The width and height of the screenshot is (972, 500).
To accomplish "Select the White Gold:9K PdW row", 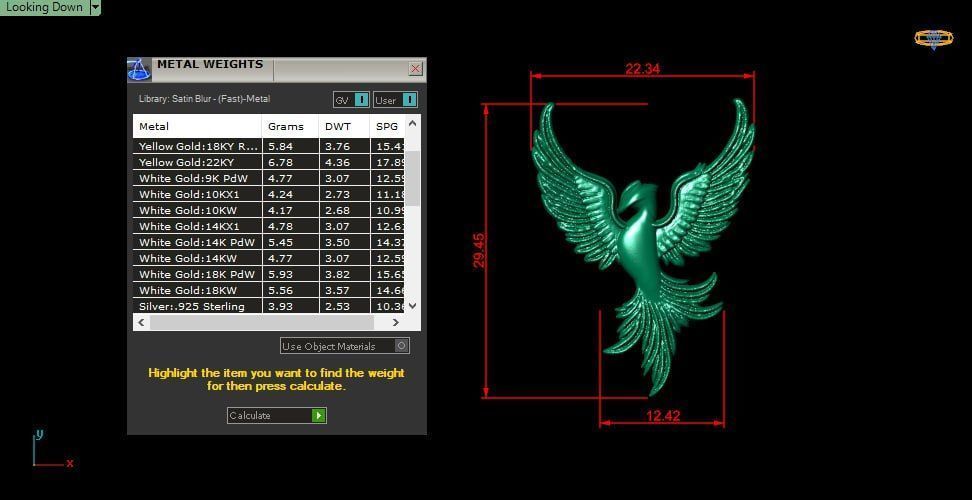I will tap(269, 178).
